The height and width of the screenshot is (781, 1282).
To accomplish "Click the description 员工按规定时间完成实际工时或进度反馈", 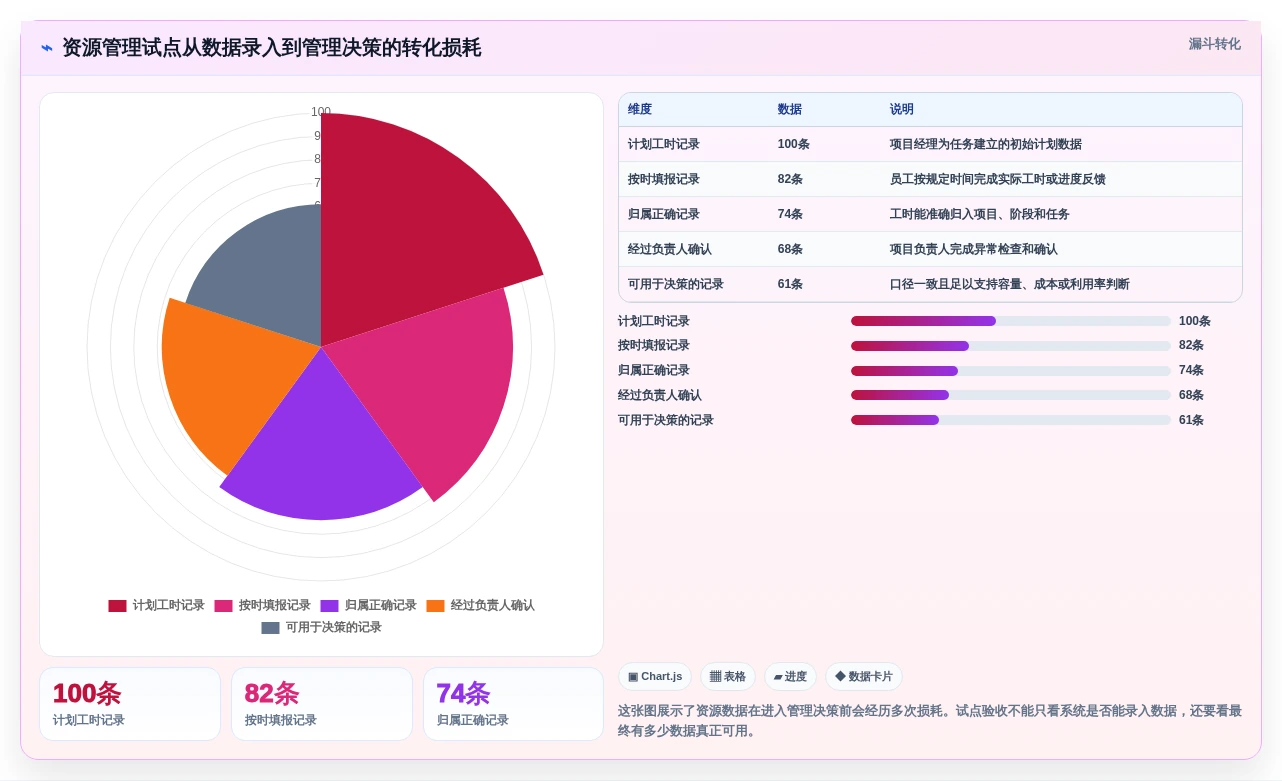I will point(998,180).
